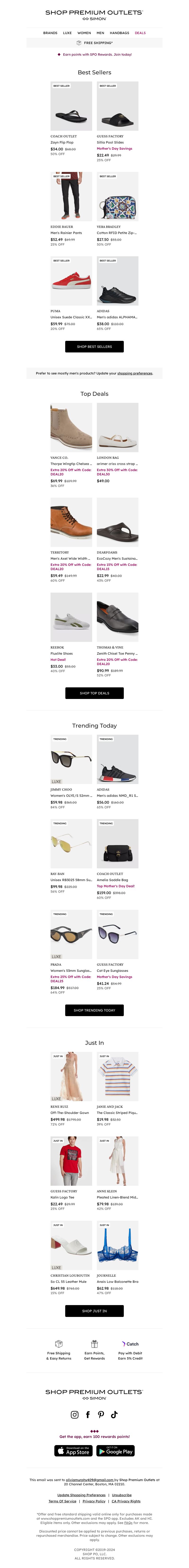Open the Pinterest icon in footer
Viewport: 189px width, 1568px height.
pyautogui.click(x=101, y=1415)
